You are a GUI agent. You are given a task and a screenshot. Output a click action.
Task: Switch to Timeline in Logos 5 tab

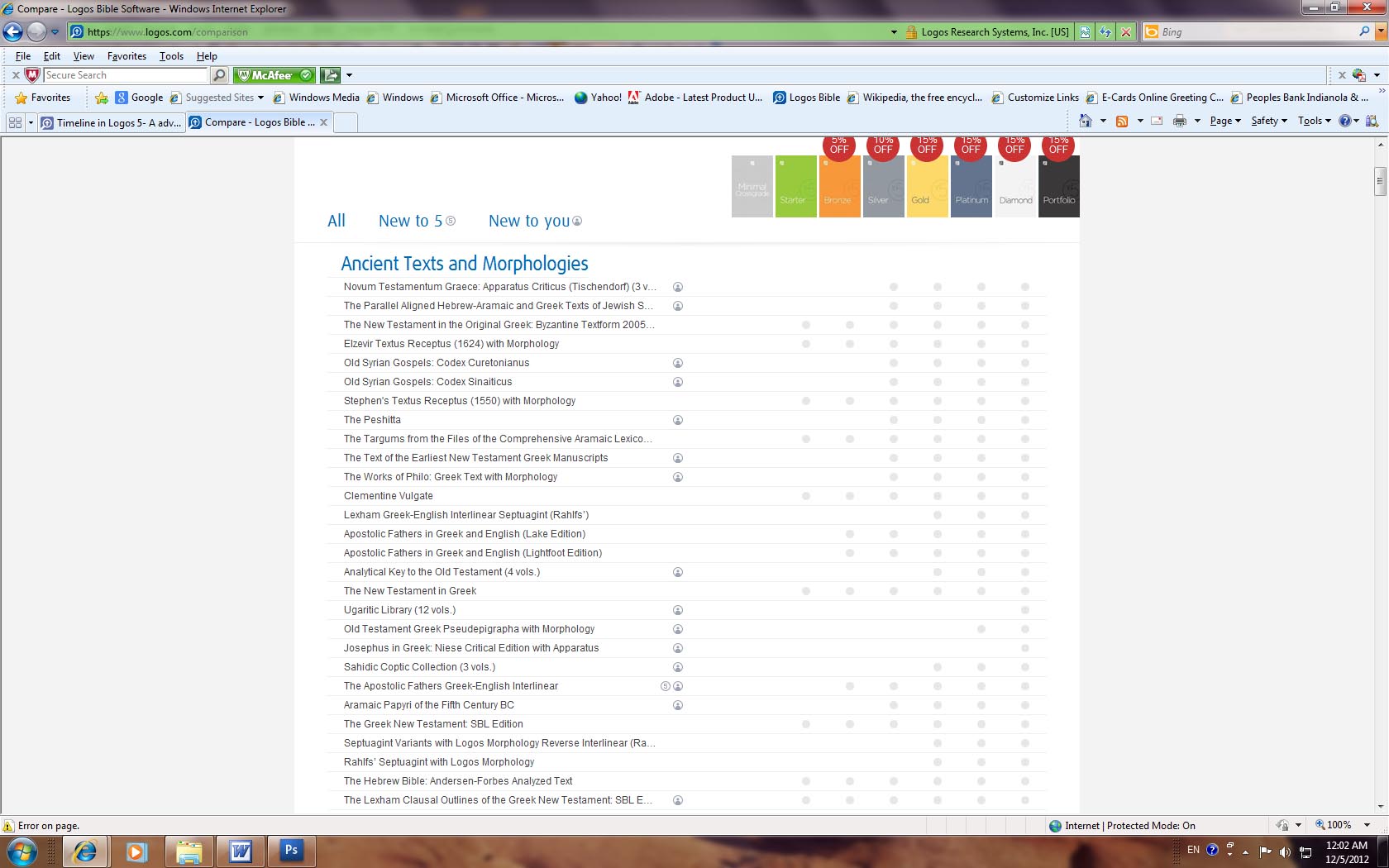click(112, 122)
